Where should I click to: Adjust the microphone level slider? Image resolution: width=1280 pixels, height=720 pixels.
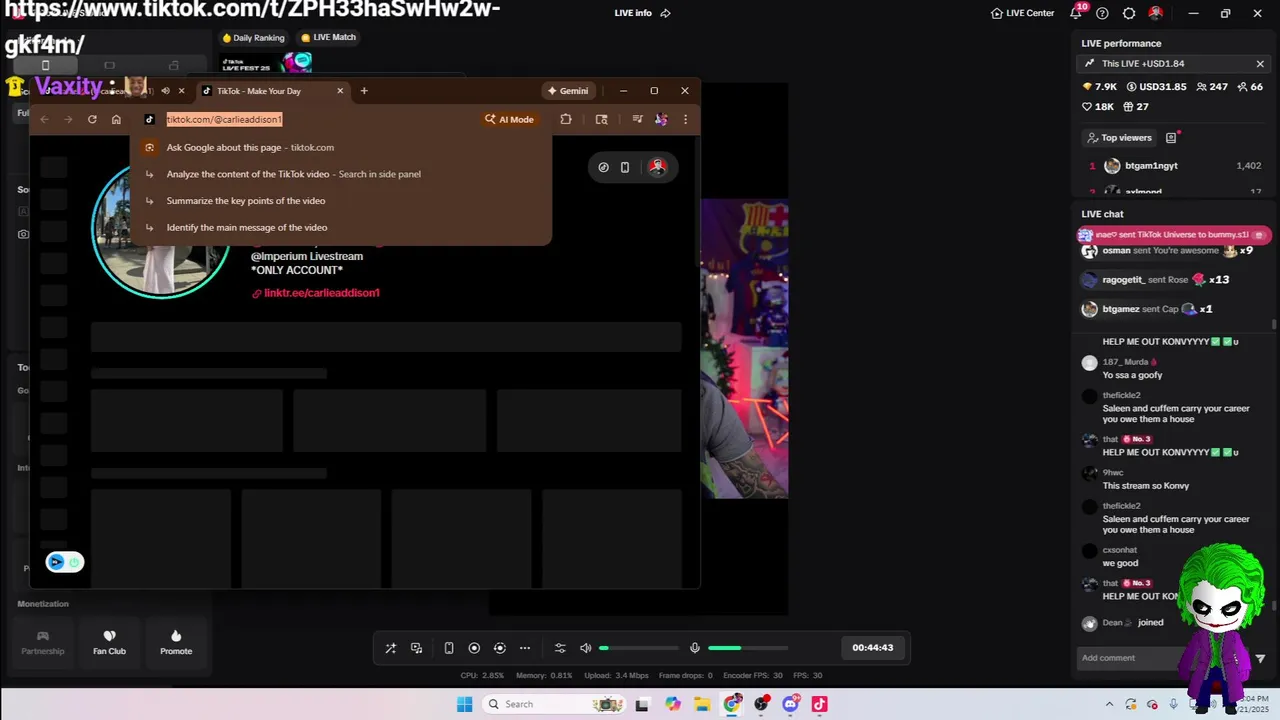(748, 648)
